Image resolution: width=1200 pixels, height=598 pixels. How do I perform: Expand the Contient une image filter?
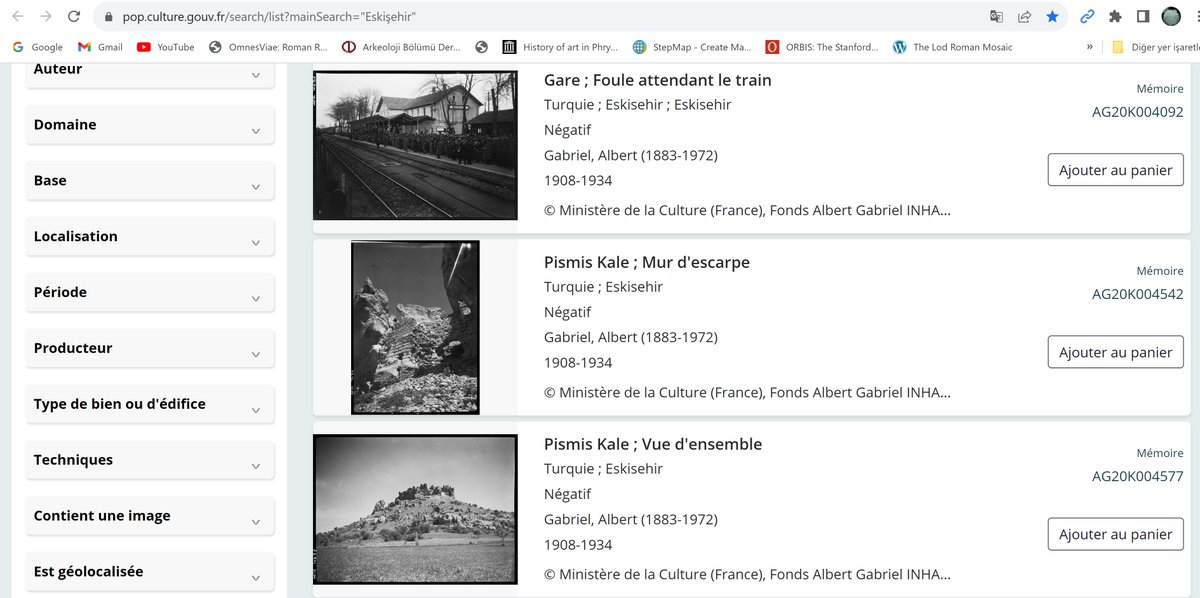150,517
